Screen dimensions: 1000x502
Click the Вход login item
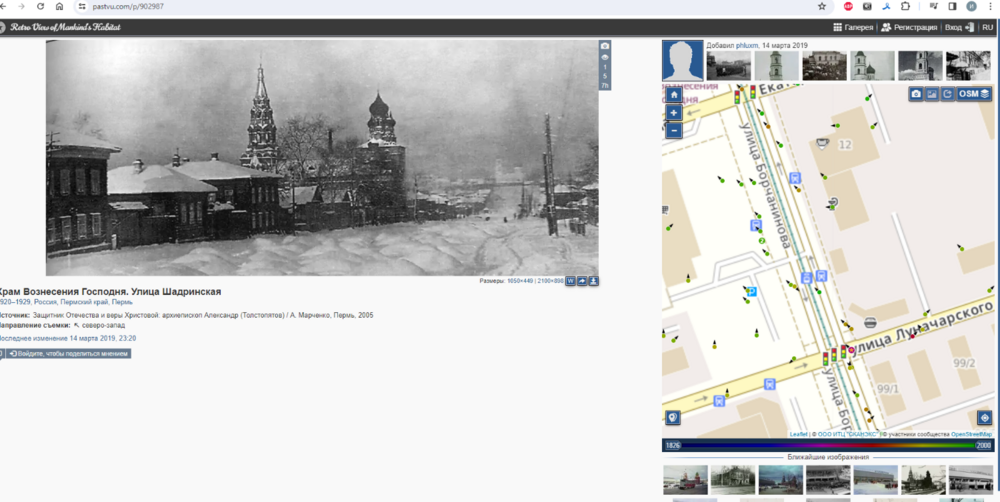[960, 27]
